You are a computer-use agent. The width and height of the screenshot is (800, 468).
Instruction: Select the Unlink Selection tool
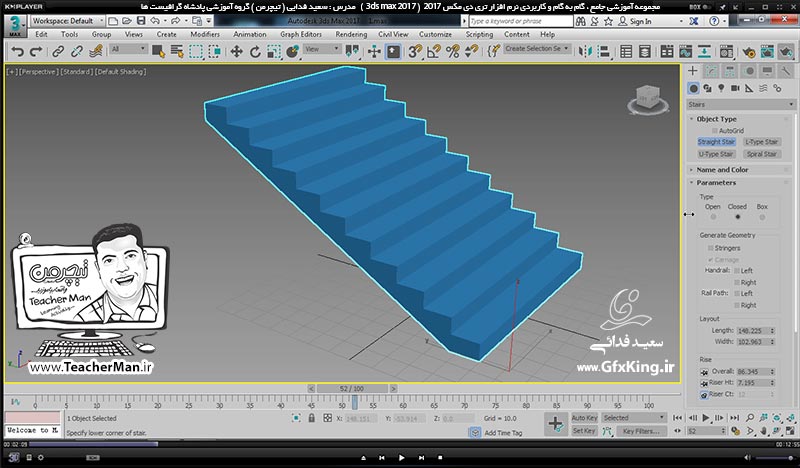pyautogui.click(x=77, y=52)
